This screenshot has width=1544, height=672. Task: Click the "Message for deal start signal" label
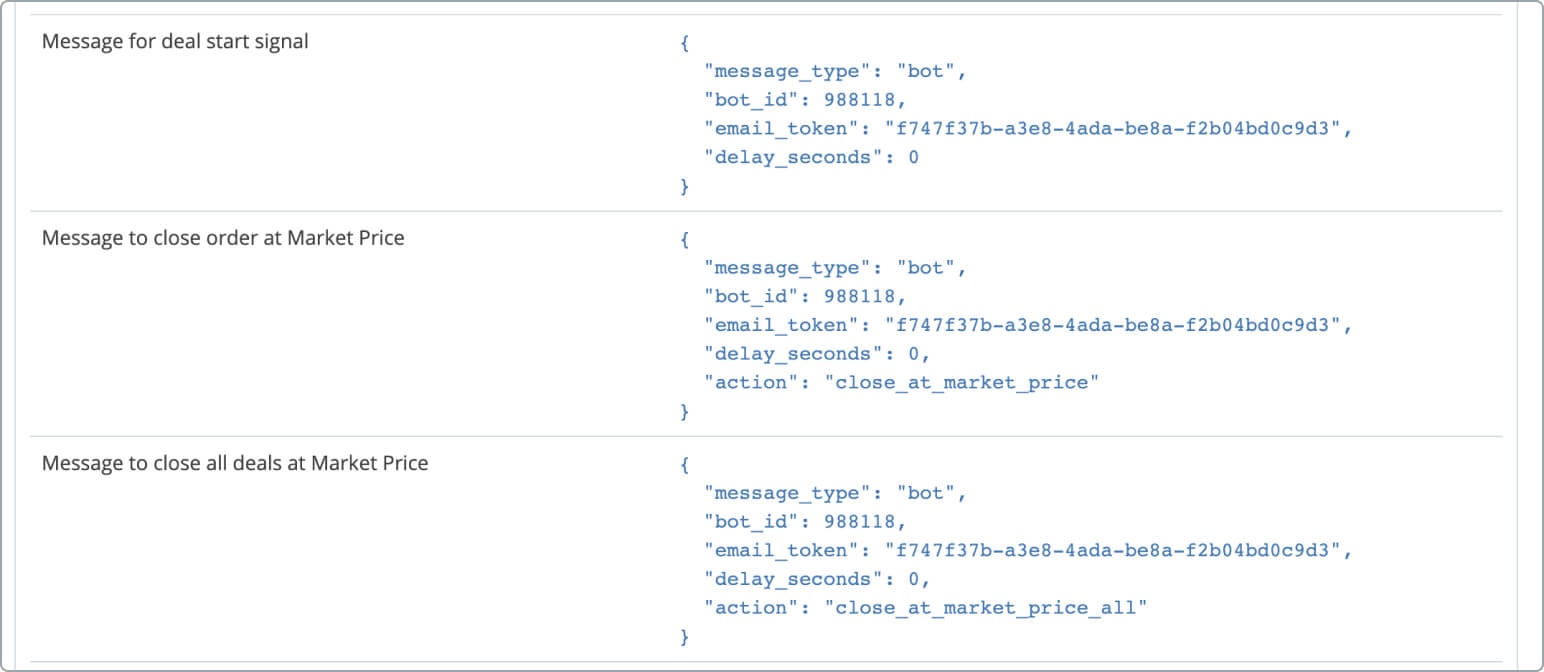pos(175,42)
